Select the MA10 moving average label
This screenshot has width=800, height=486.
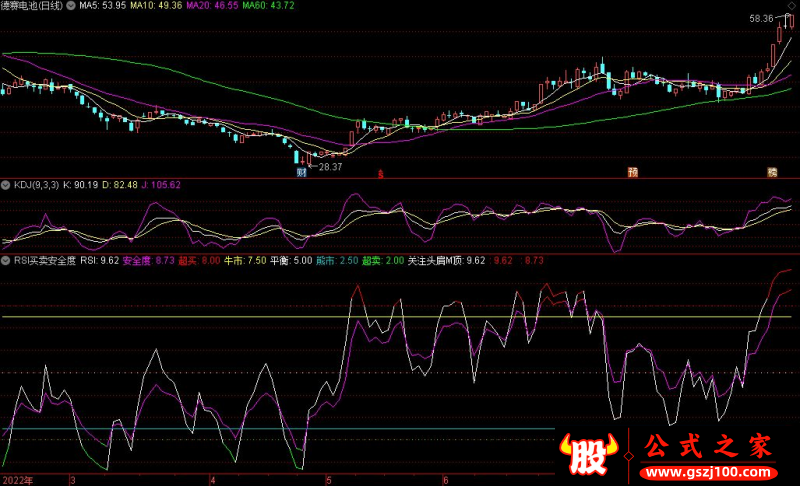(153, 6)
